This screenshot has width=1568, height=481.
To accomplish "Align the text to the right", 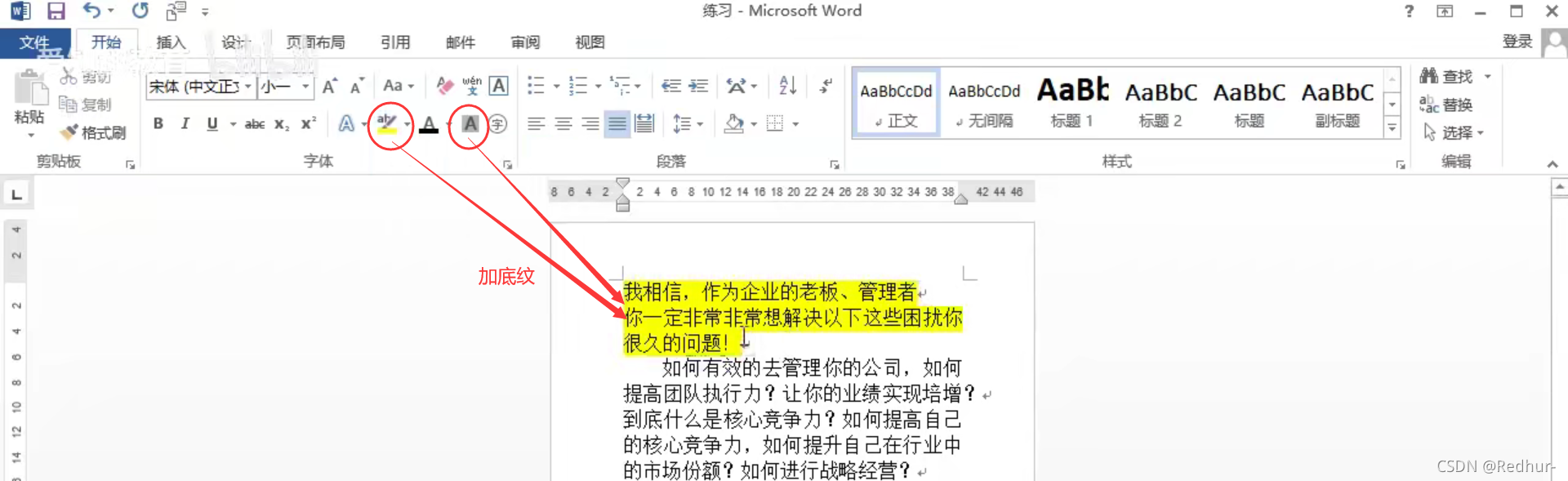I will 590,123.
